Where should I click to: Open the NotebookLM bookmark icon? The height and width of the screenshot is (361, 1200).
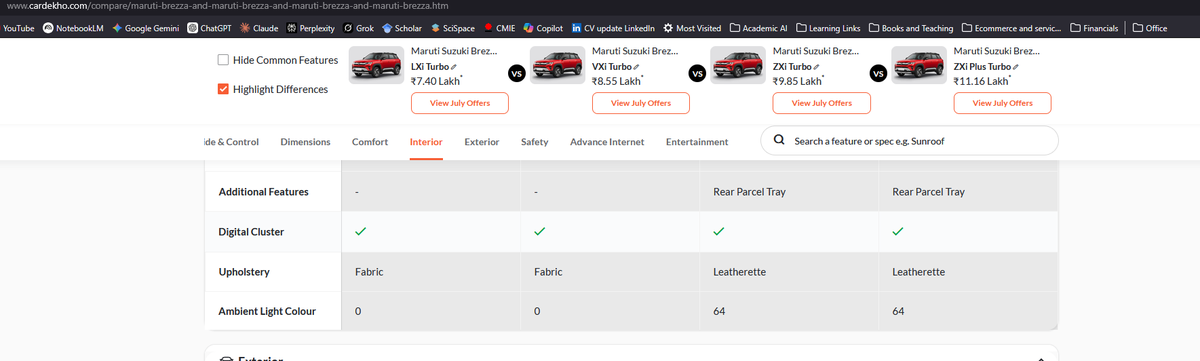pos(47,28)
